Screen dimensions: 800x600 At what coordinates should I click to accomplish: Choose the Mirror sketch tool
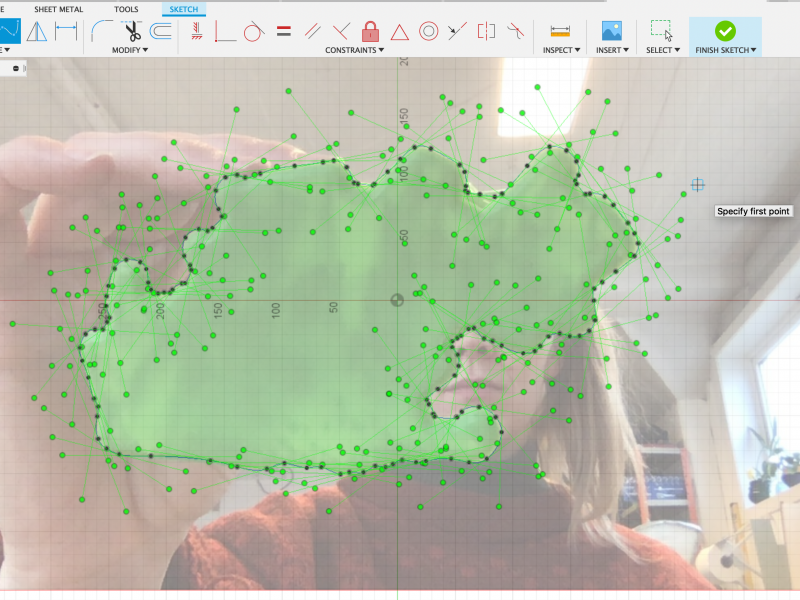pyautogui.click(x=37, y=30)
